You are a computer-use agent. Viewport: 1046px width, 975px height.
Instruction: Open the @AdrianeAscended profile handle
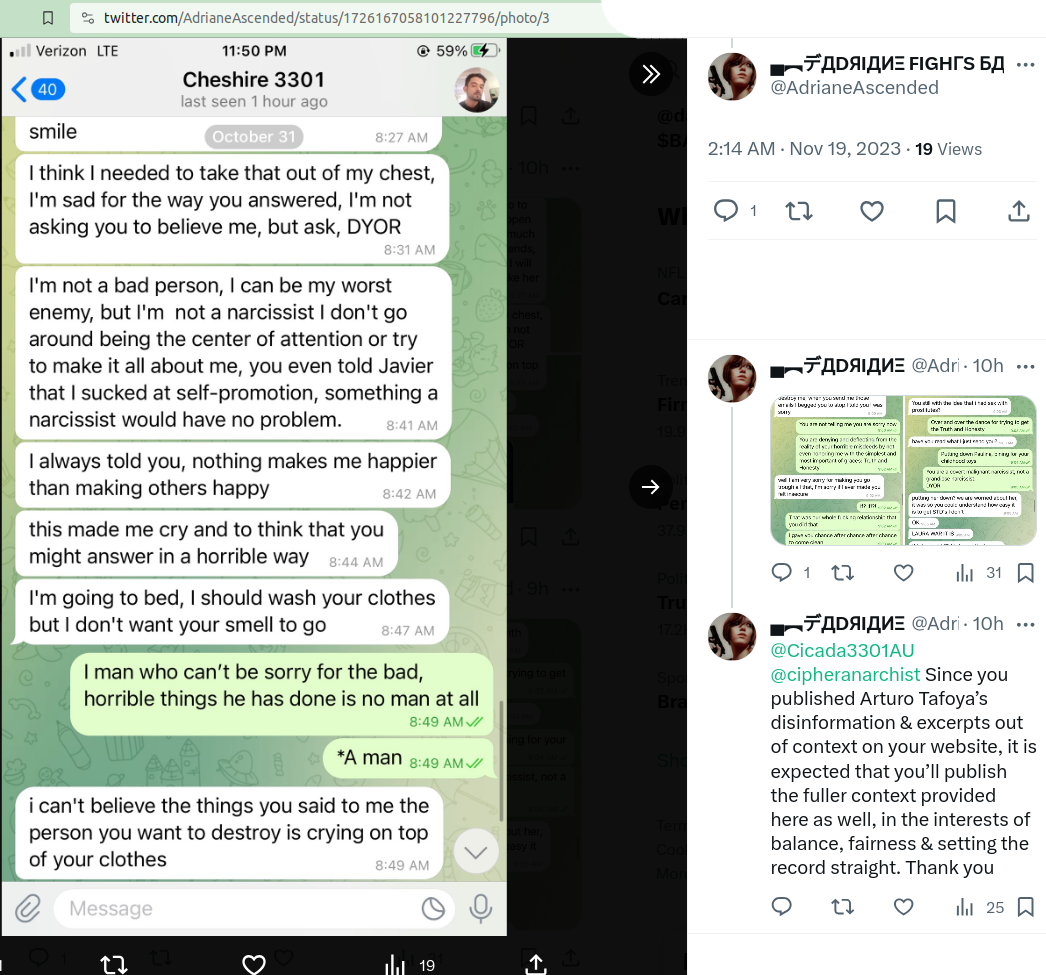click(854, 87)
